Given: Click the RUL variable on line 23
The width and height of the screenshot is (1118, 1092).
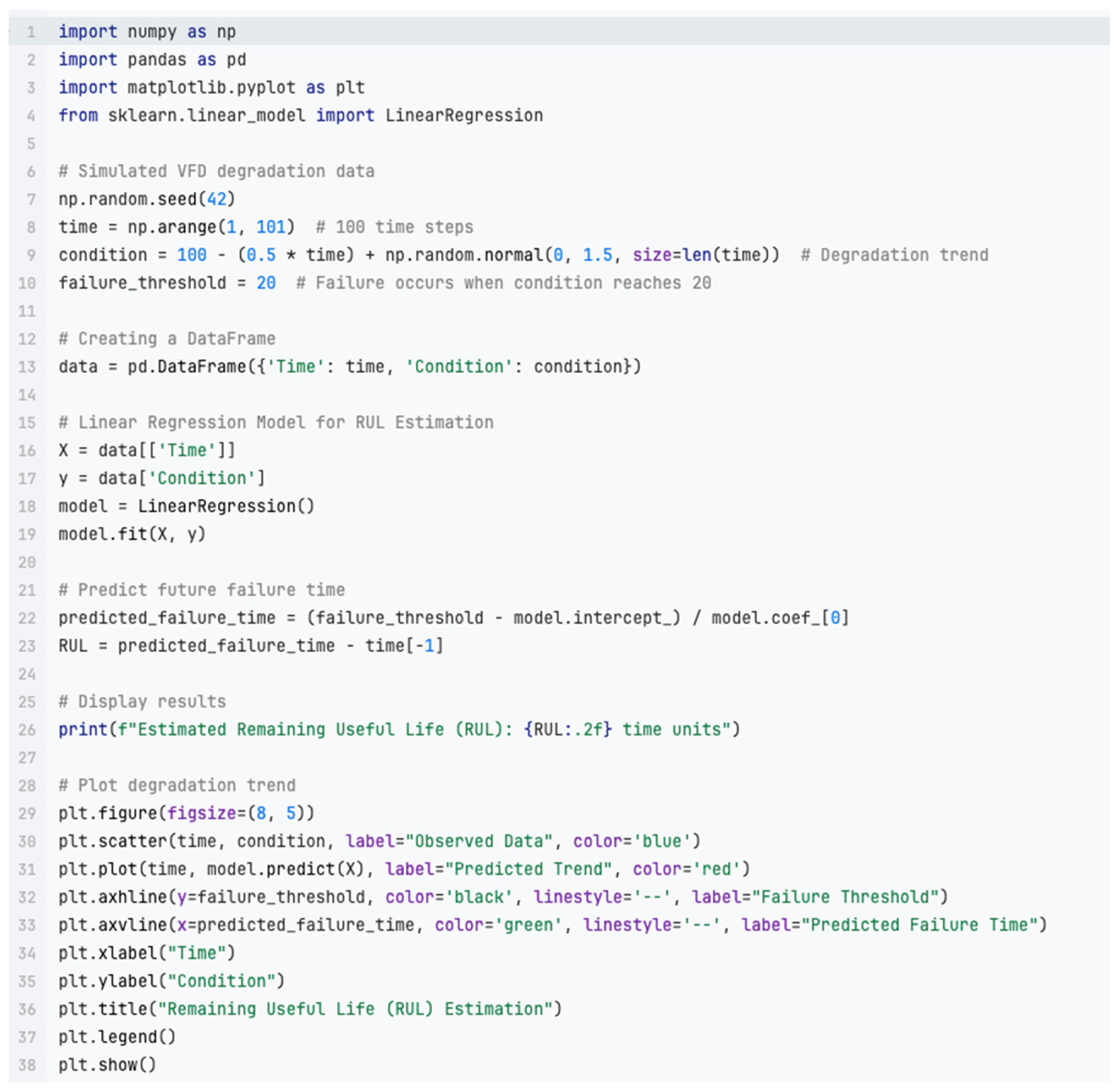Looking at the screenshot, I should 73,646.
